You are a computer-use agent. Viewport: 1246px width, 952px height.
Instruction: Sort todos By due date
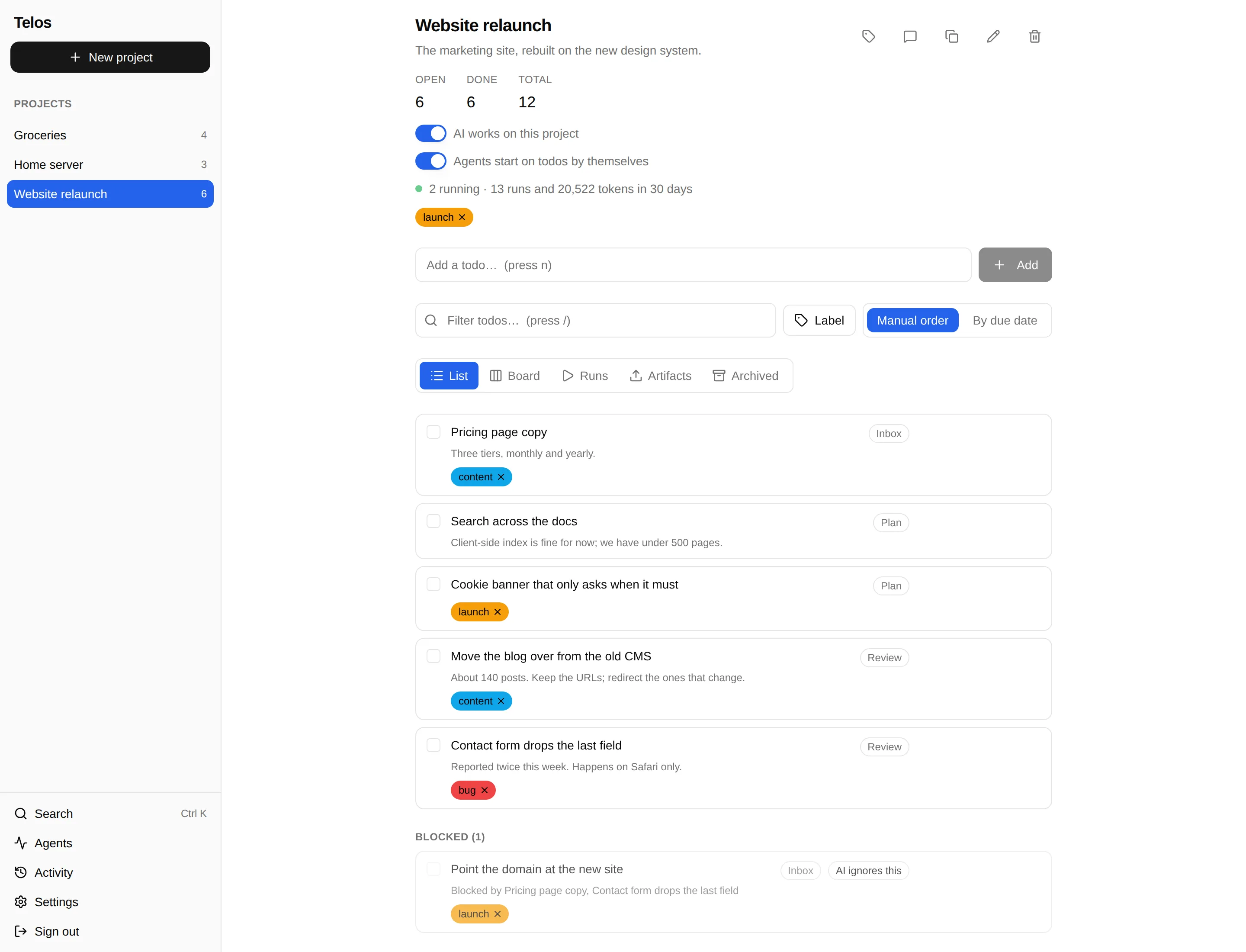[1005, 320]
